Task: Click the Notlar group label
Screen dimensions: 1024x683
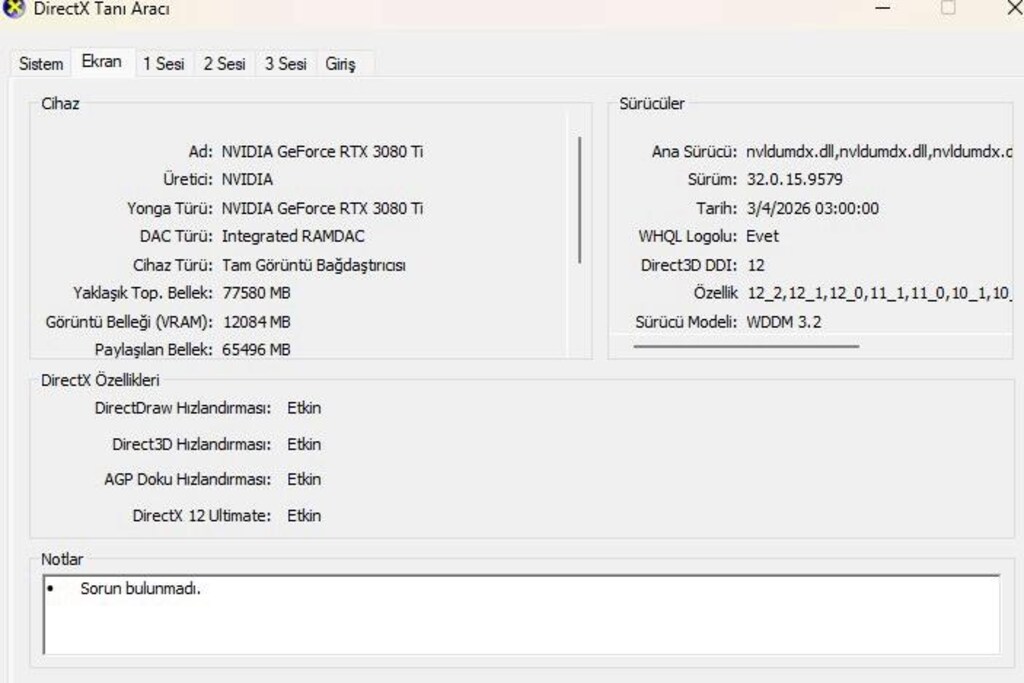Action: (x=62, y=560)
